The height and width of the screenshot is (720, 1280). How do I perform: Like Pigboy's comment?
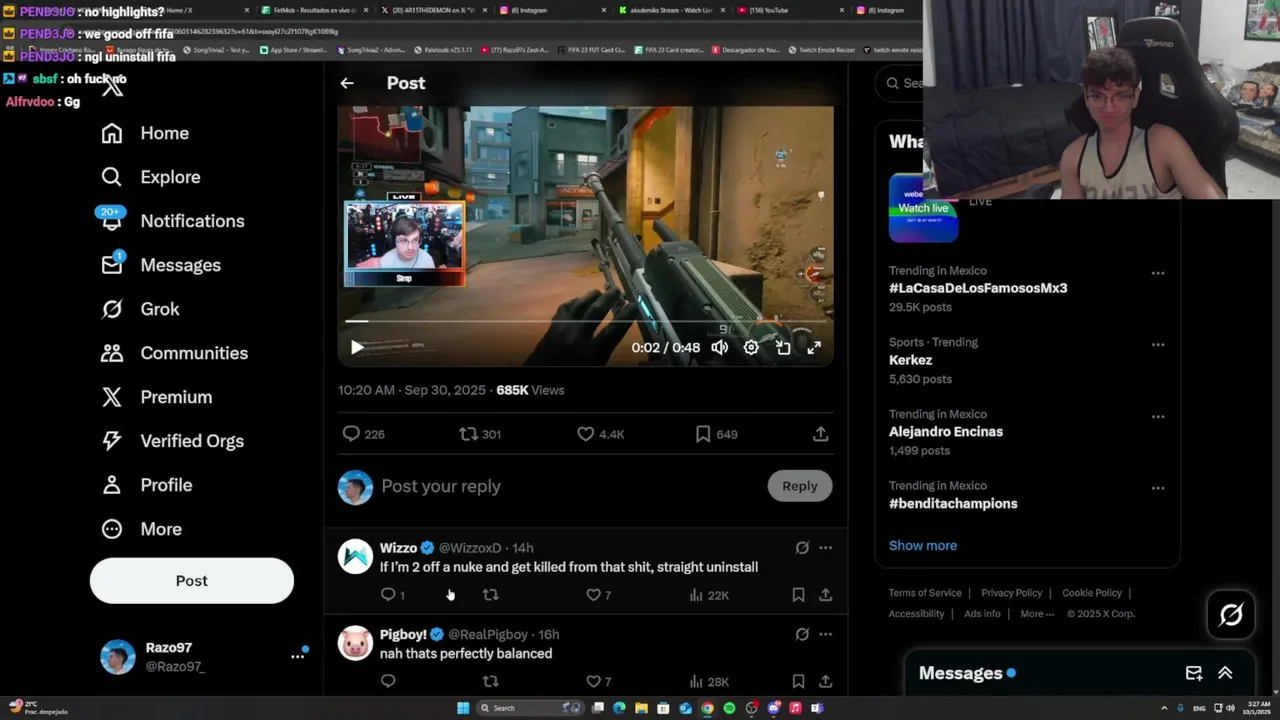pos(598,681)
